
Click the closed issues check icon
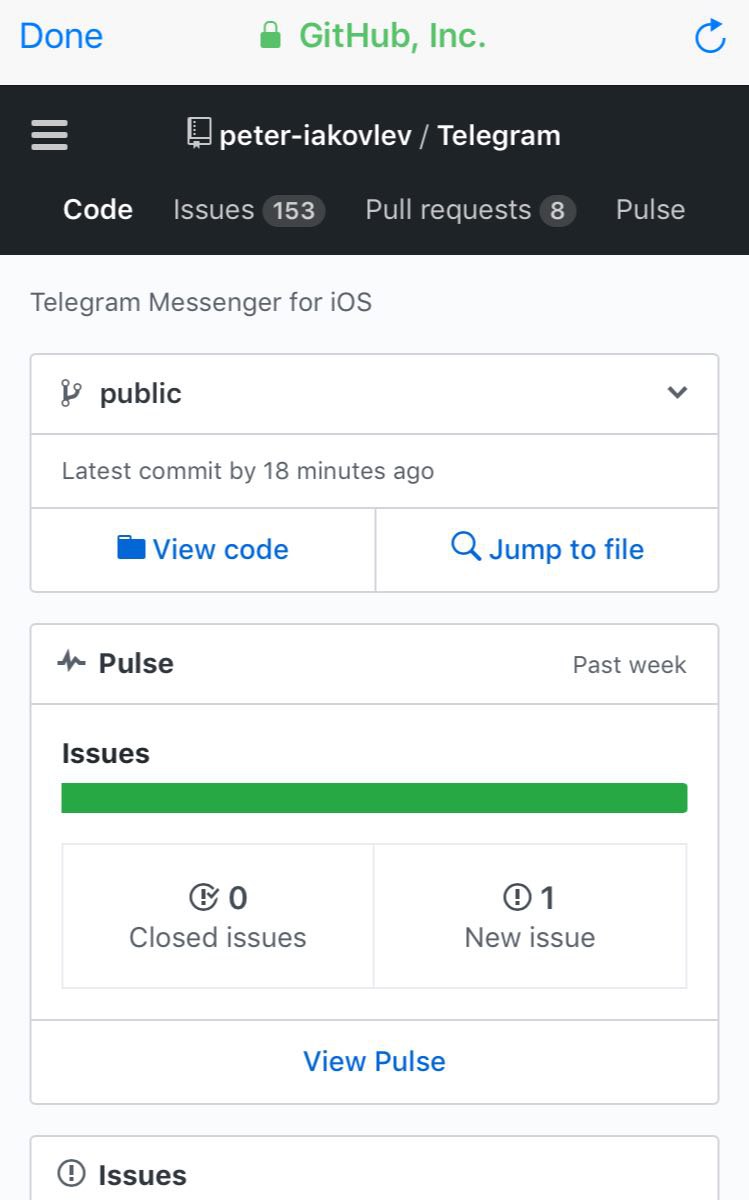203,898
